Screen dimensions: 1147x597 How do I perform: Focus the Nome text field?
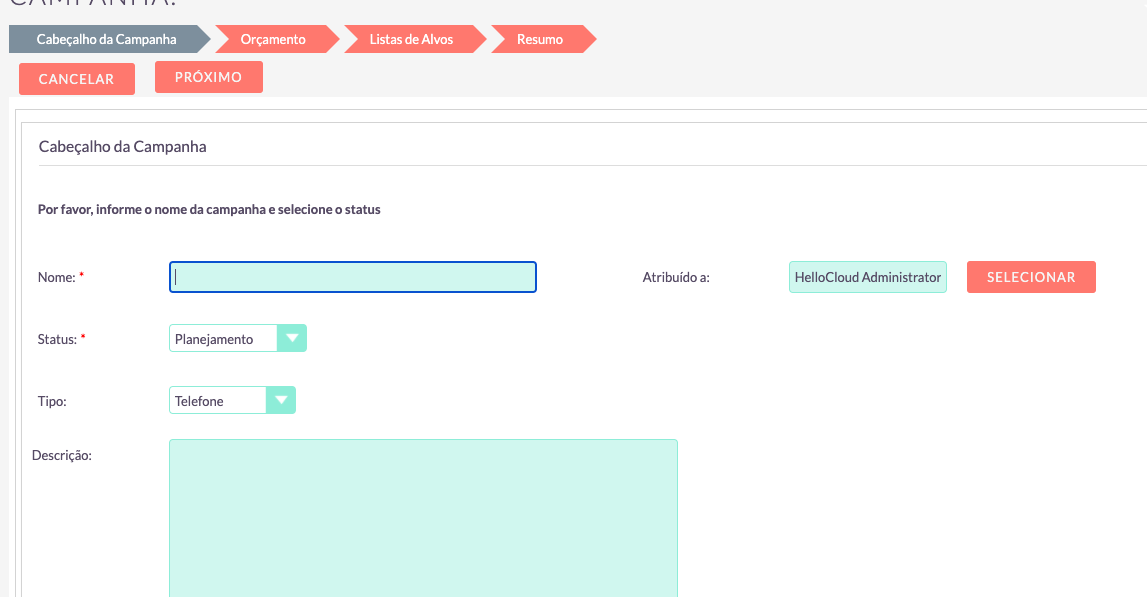[x=353, y=277]
